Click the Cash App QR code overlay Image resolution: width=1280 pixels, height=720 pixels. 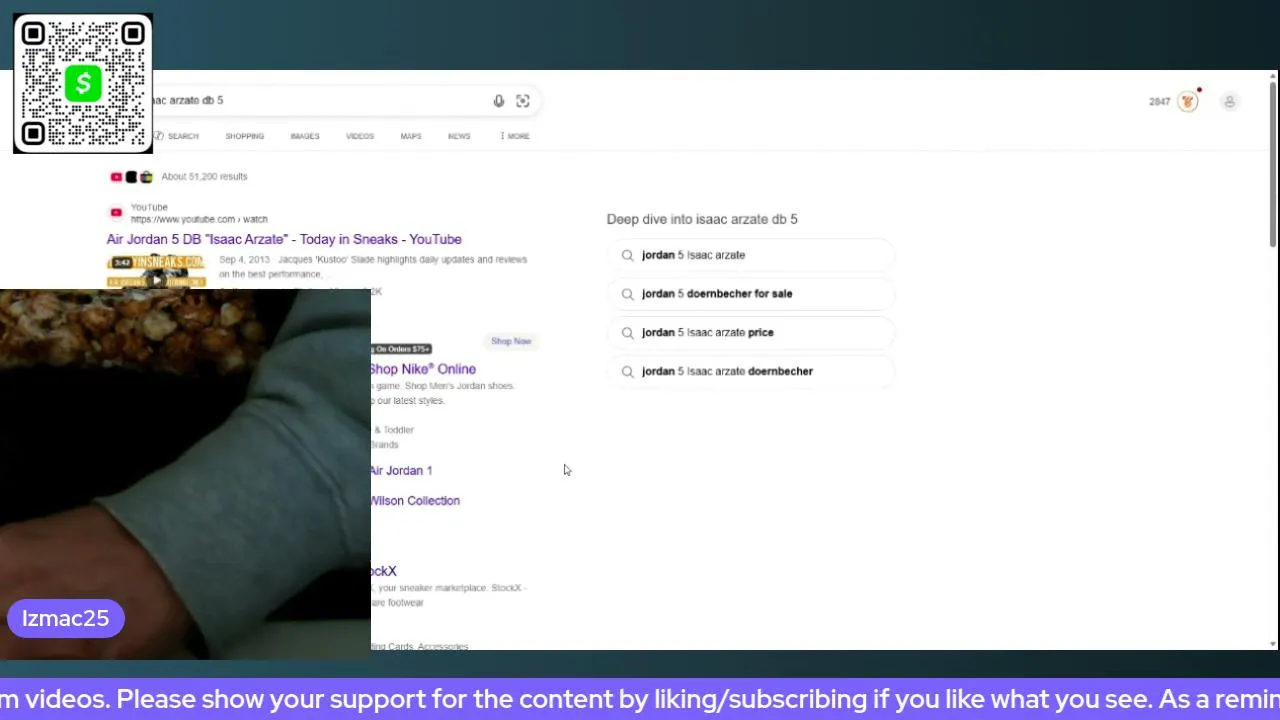tap(83, 84)
